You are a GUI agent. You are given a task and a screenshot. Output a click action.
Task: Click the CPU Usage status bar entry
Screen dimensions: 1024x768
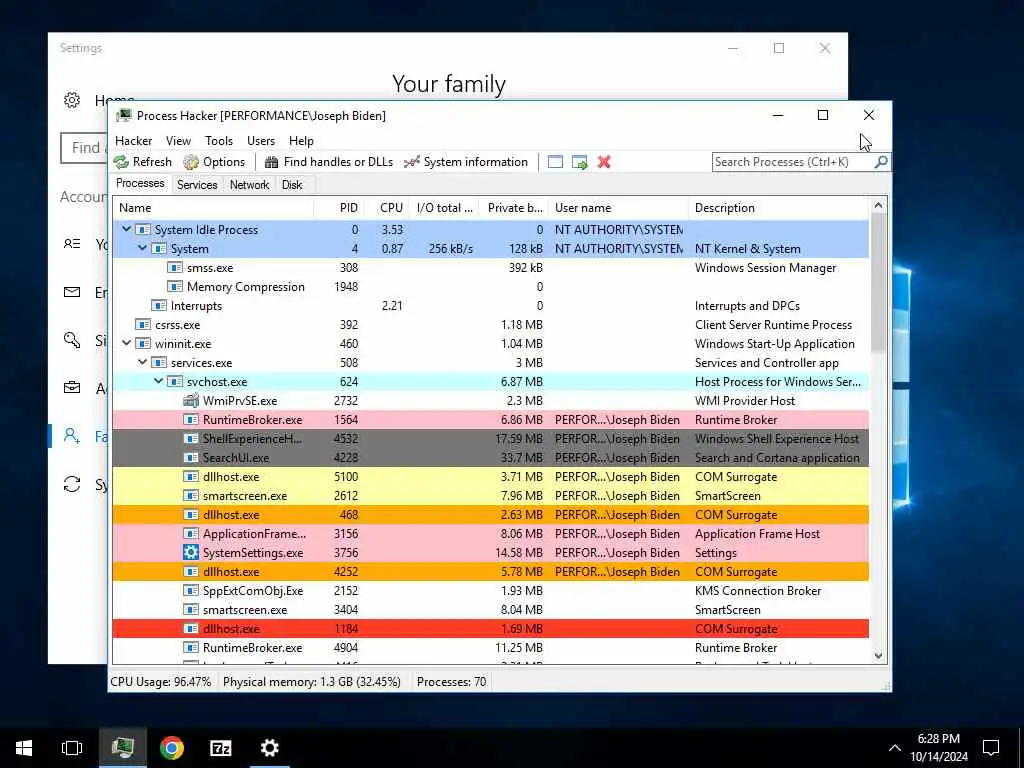pyautogui.click(x=161, y=682)
